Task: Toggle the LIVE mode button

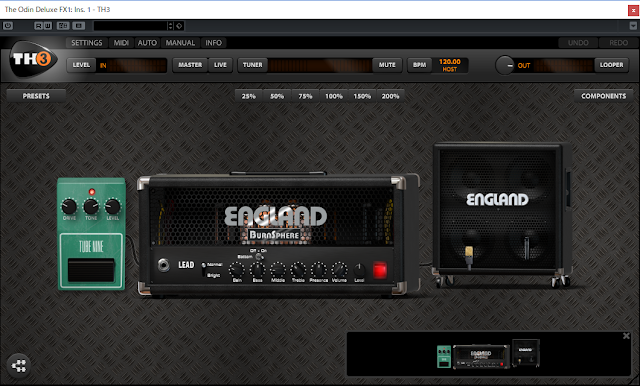Action: click(x=220, y=65)
